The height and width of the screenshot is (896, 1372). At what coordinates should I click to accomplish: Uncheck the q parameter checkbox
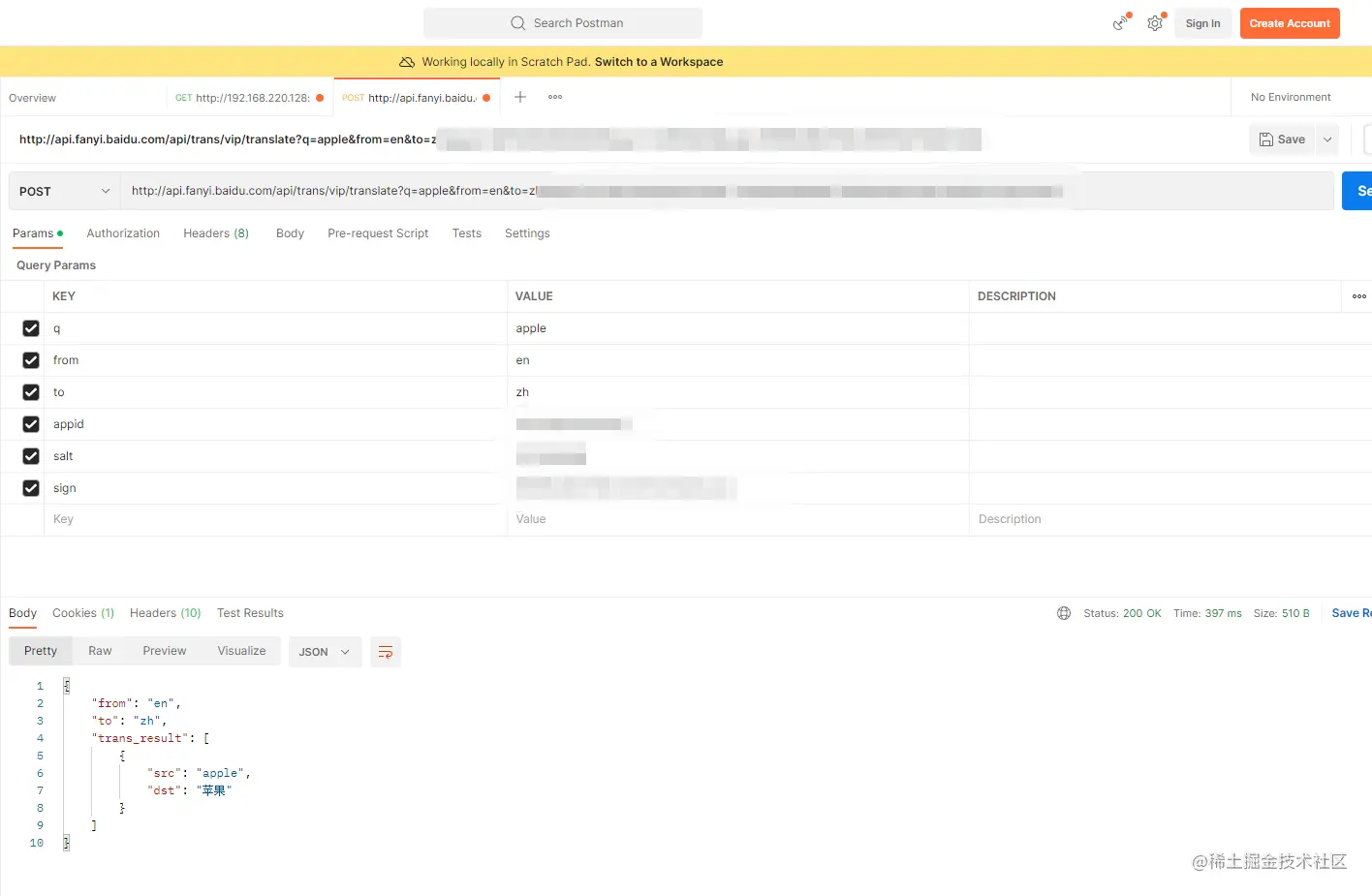pyautogui.click(x=31, y=328)
